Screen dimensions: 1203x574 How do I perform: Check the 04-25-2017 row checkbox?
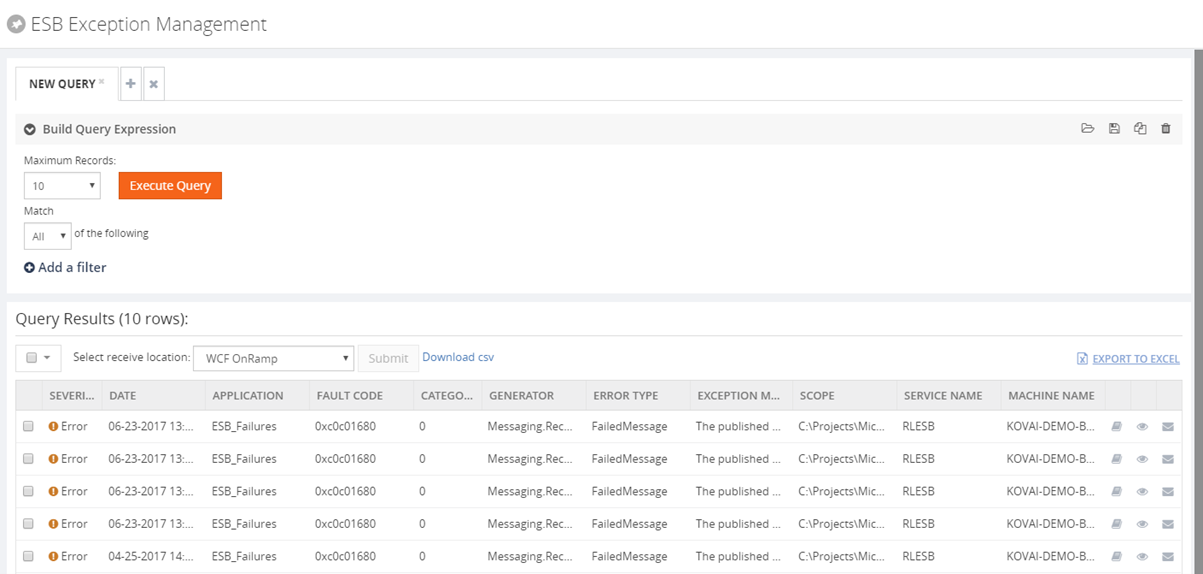[x=28, y=556]
